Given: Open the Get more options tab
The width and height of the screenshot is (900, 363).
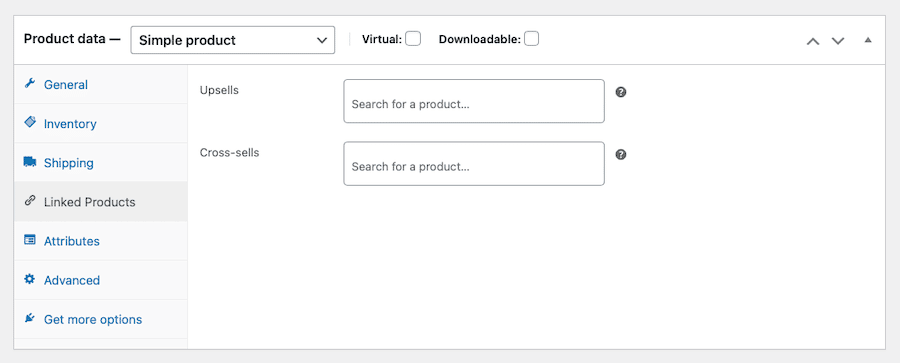Looking at the screenshot, I should pos(100,319).
